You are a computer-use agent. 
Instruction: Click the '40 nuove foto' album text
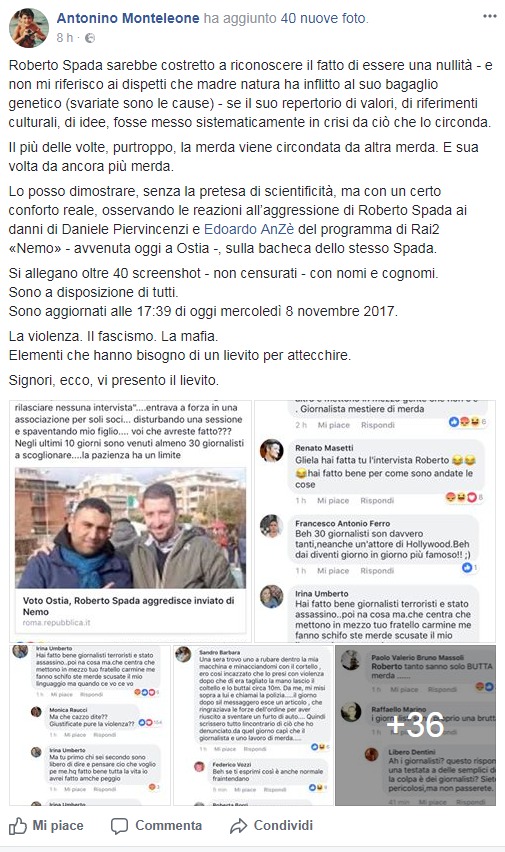[325, 18]
